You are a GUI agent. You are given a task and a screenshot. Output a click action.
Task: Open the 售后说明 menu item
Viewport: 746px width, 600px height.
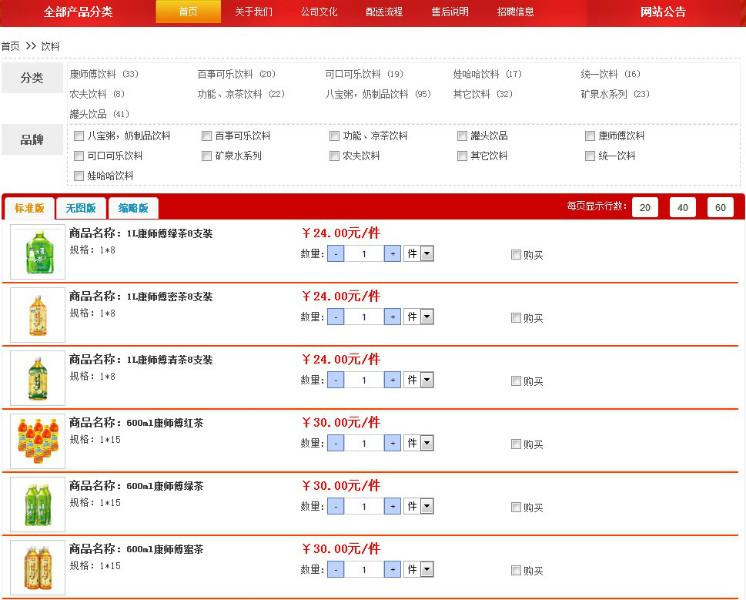pos(450,11)
